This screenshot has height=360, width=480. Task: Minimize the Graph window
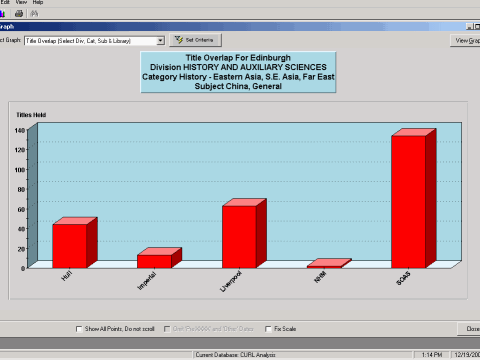click(469, 27)
